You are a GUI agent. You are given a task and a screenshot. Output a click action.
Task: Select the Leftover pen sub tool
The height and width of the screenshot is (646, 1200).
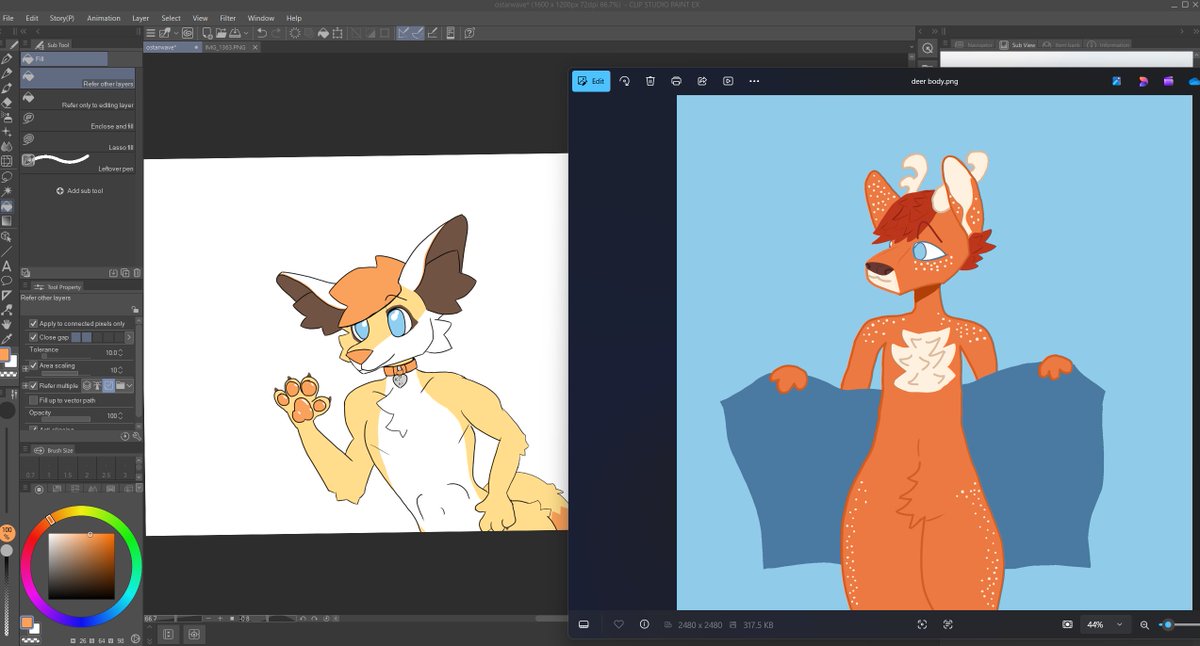78,162
